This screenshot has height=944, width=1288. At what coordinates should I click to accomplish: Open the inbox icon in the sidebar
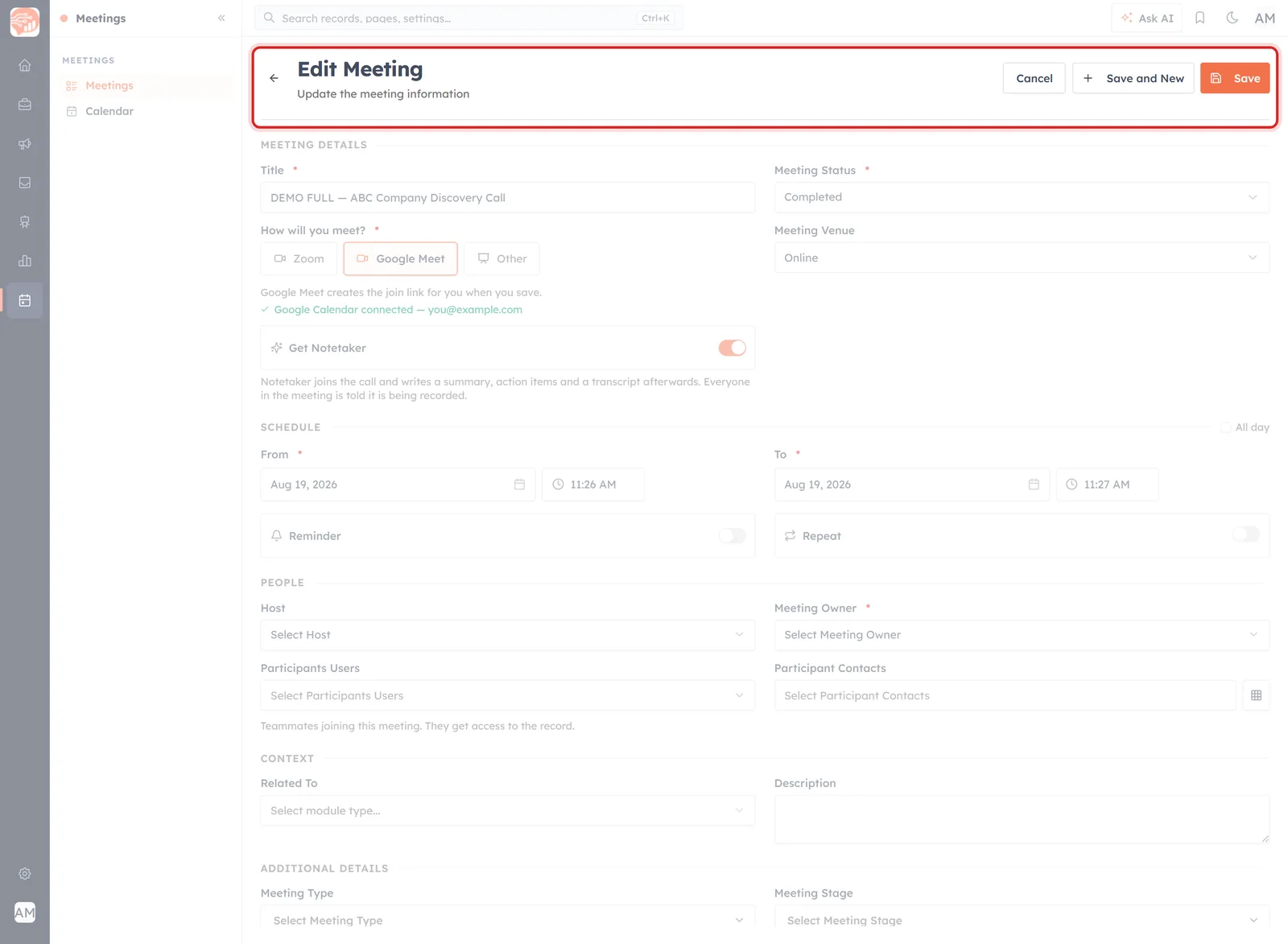25,183
